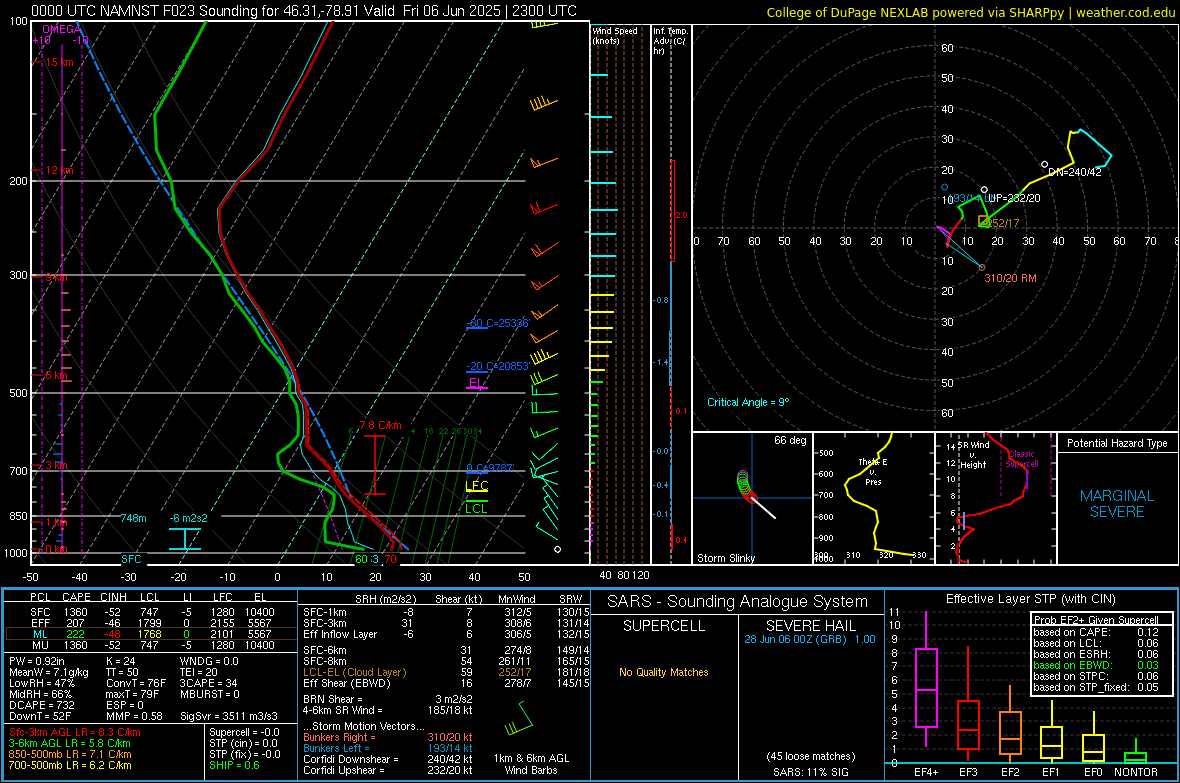This screenshot has width=1180, height=783.
Task: Click the 310/20 RM storm motion label
Action: [x=1011, y=279]
